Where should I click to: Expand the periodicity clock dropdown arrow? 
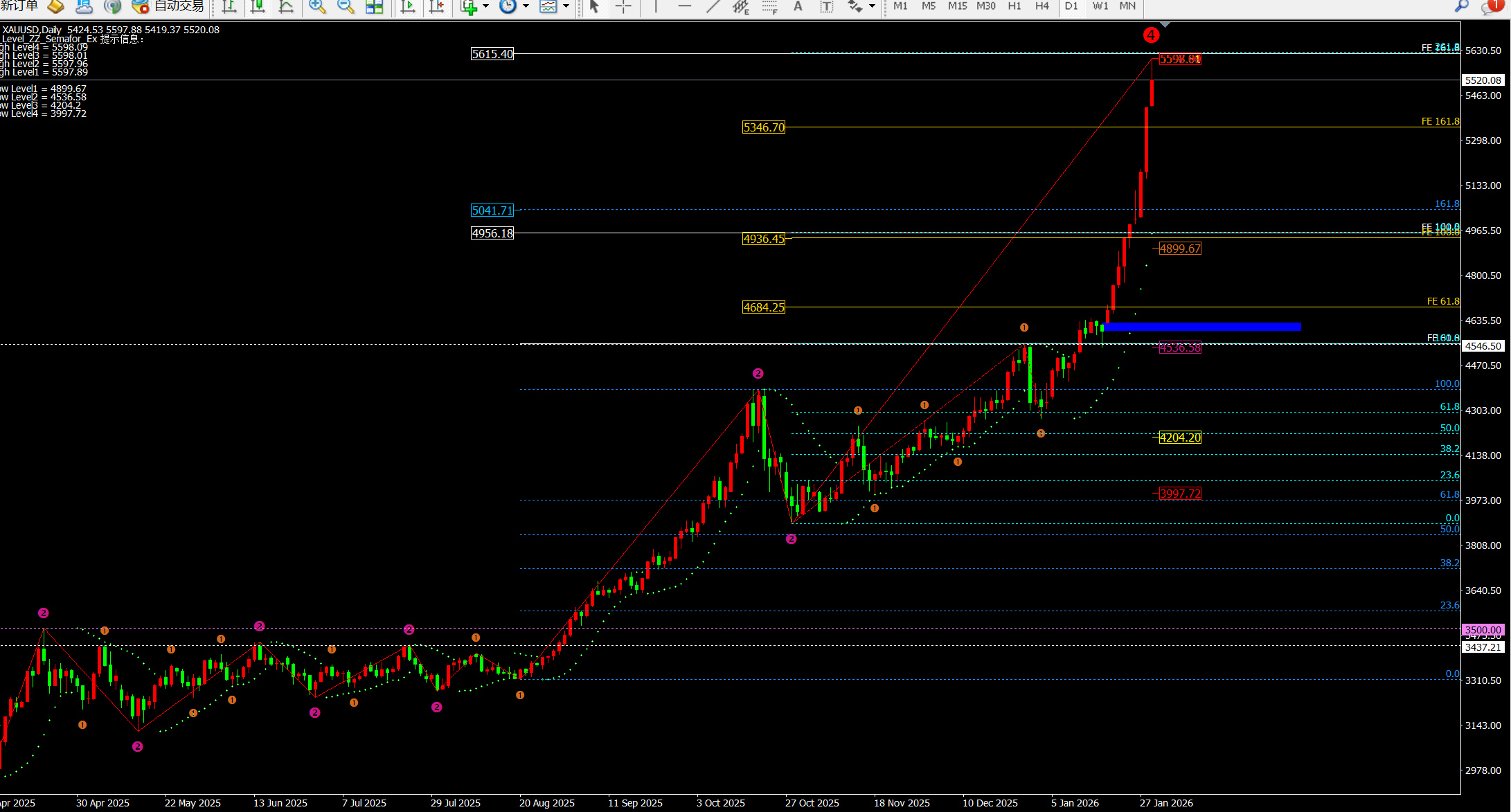(526, 7)
